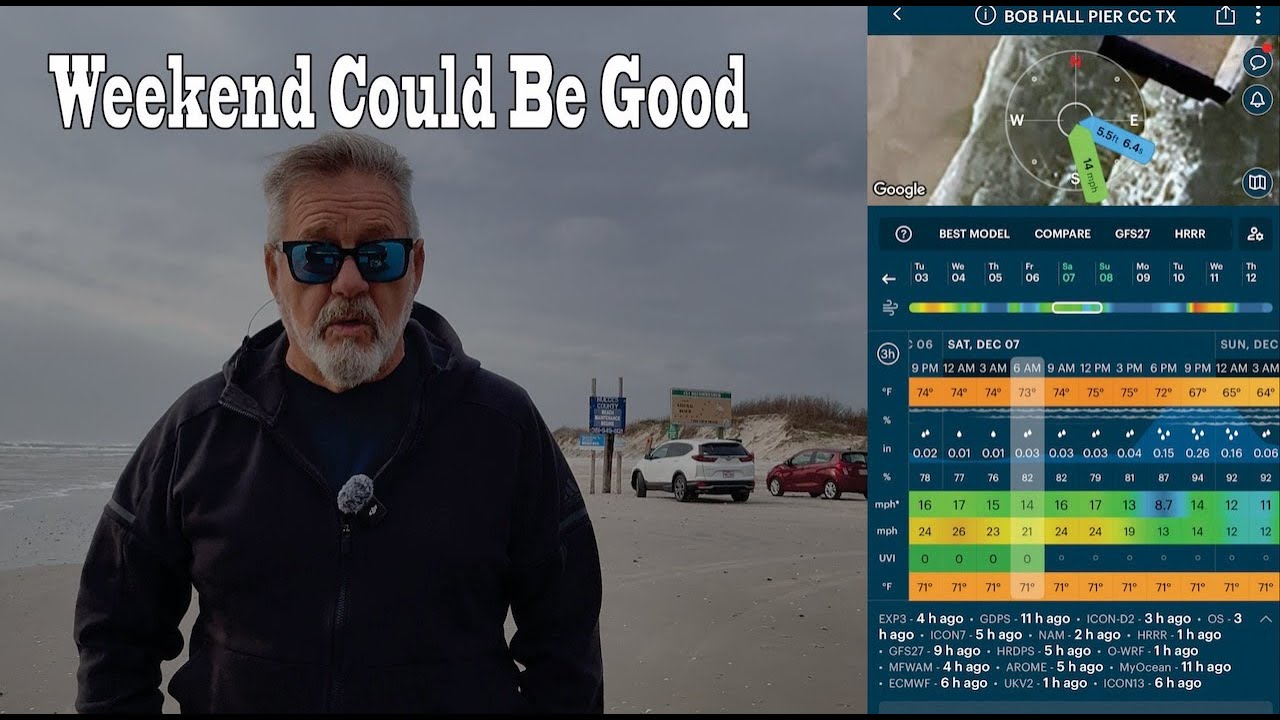The height and width of the screenshot is (720, 1280).
Task: Click the UVI row label
Action: tap(887, 559)
